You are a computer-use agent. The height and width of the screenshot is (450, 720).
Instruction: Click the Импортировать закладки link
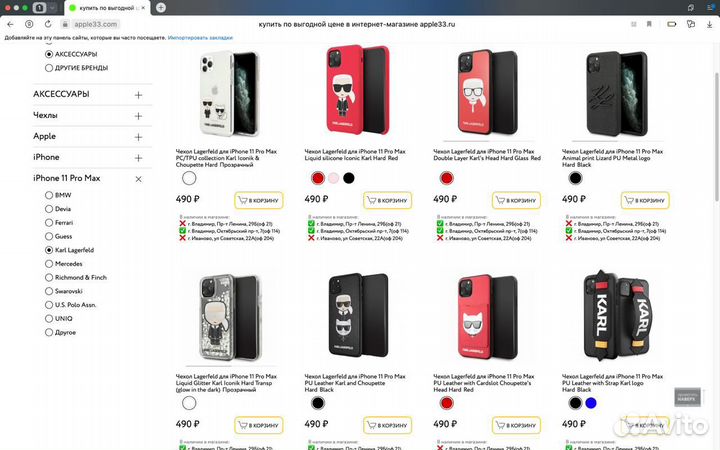coord(200,38)
